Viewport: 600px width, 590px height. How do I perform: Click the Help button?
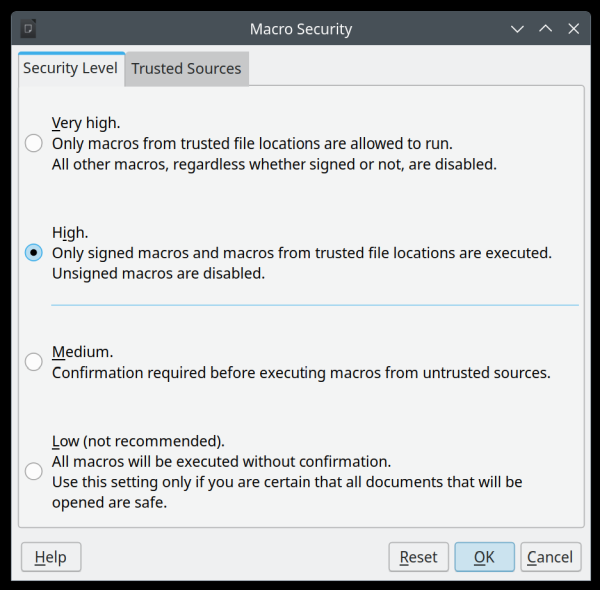(51, 557)
